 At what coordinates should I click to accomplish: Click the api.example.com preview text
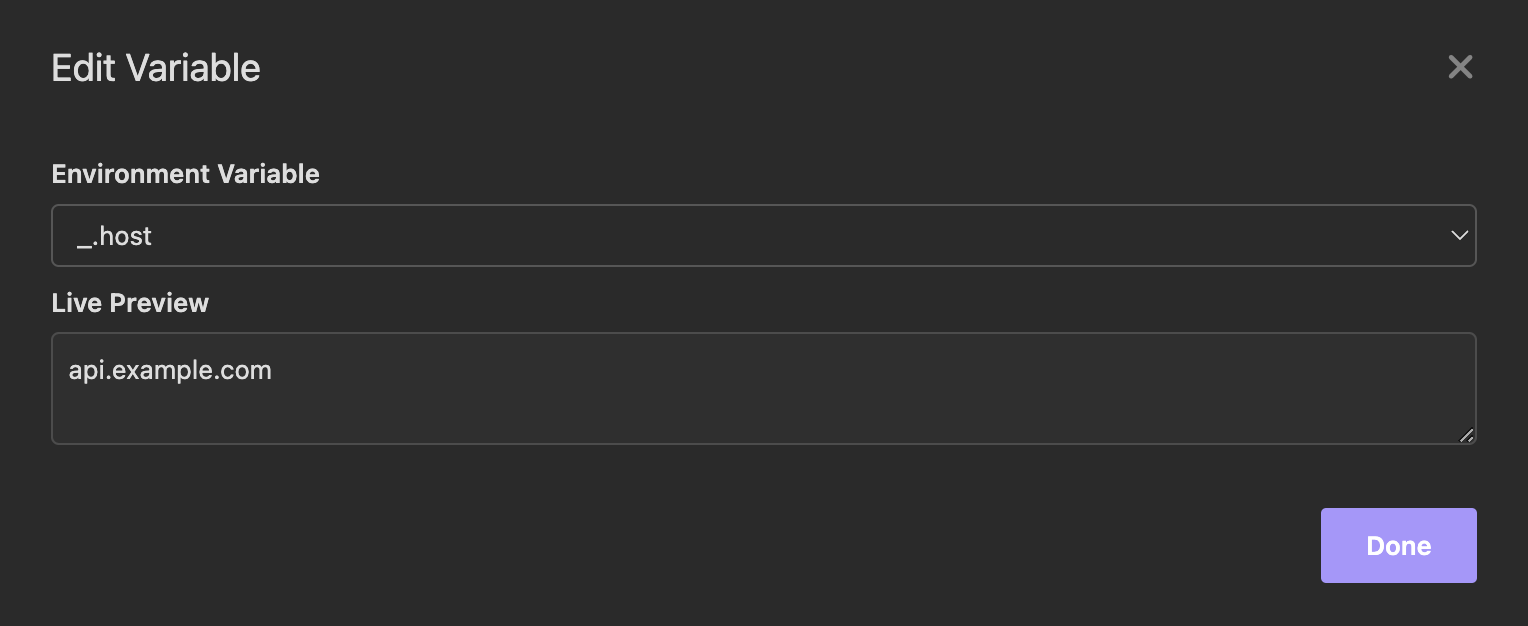point(170,371)
